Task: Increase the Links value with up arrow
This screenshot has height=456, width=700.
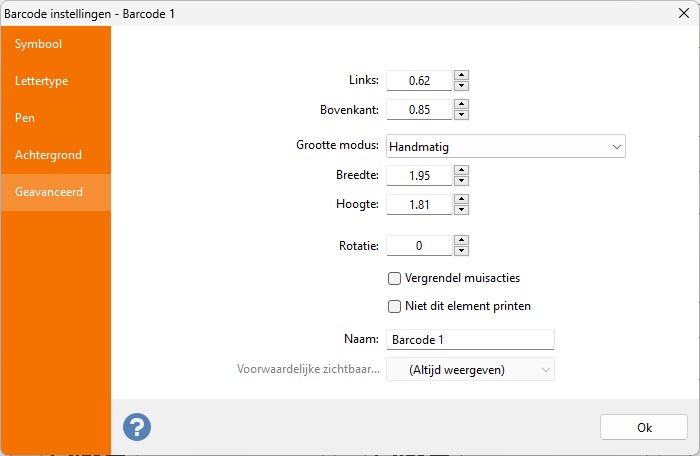Action: click(461, 75)
